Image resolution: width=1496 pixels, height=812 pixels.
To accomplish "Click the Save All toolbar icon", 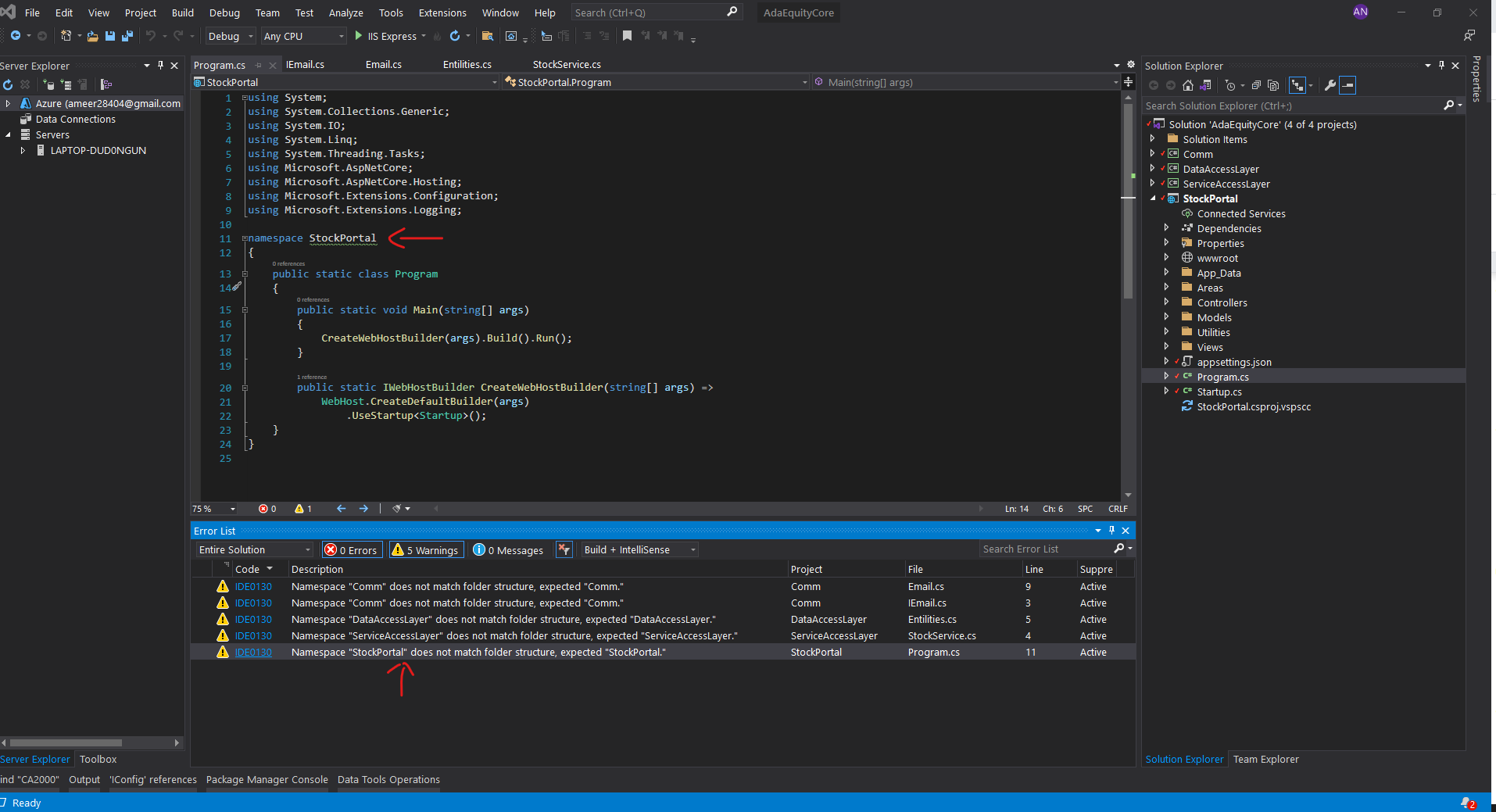I will coord(127,36).
